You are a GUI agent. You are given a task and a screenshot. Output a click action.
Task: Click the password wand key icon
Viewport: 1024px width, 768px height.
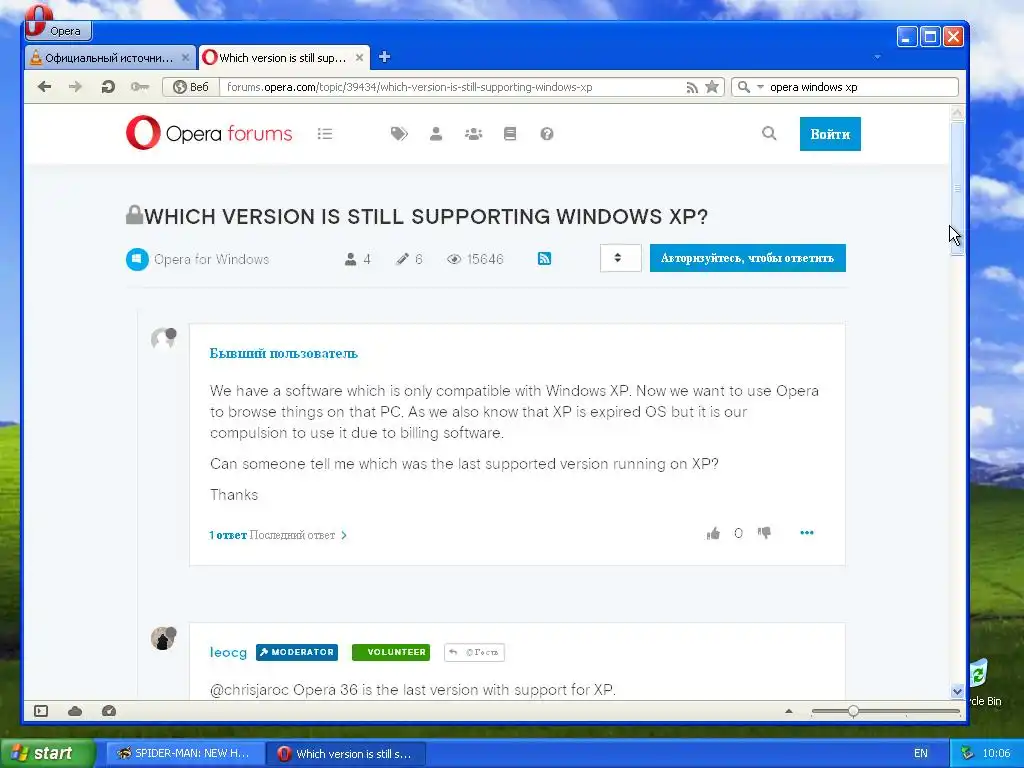(139, 87)
